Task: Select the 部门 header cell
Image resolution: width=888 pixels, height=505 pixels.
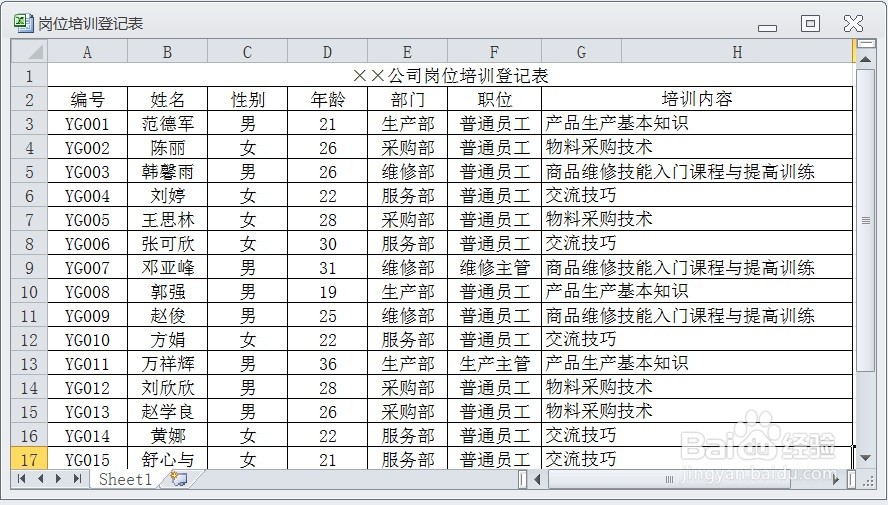Action: (407, 99)
